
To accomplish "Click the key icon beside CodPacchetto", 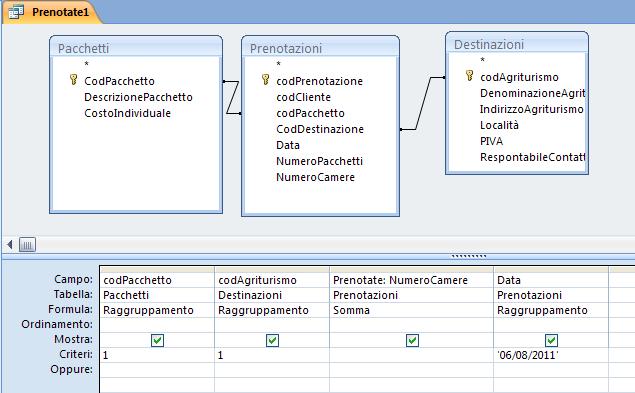I will click(x=73, y=79).
